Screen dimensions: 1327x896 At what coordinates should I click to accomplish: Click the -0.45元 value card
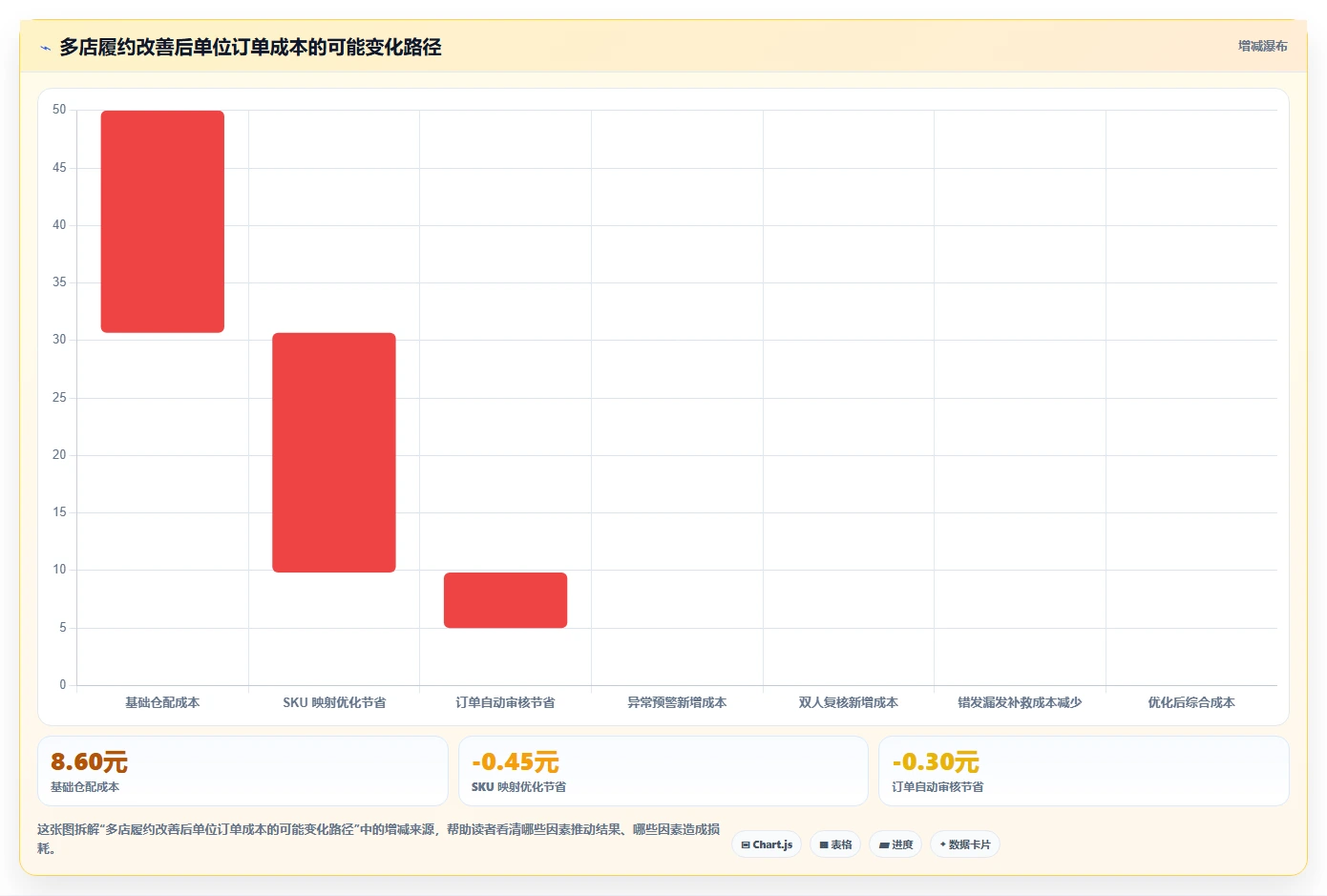(663, 771)
